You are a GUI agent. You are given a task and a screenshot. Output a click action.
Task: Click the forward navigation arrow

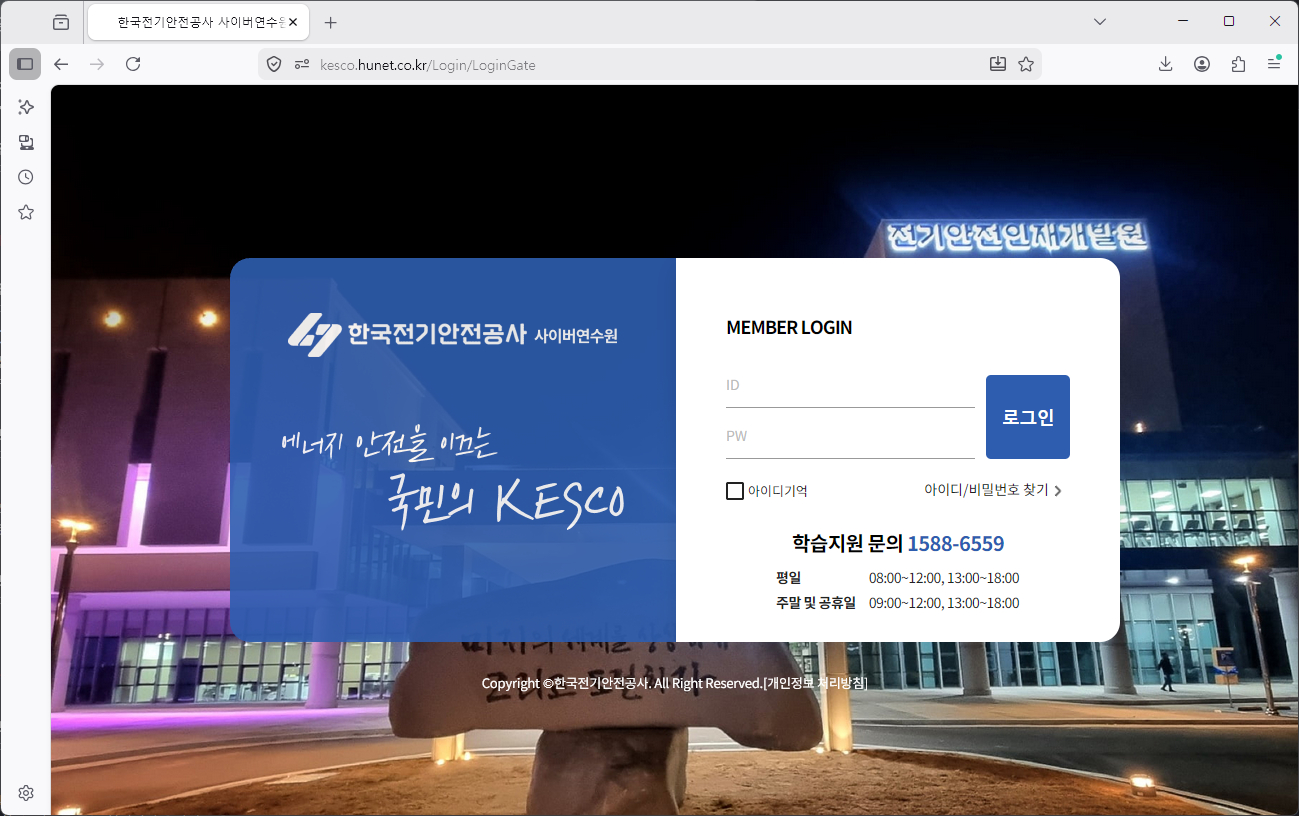click(x=97, y=64)
